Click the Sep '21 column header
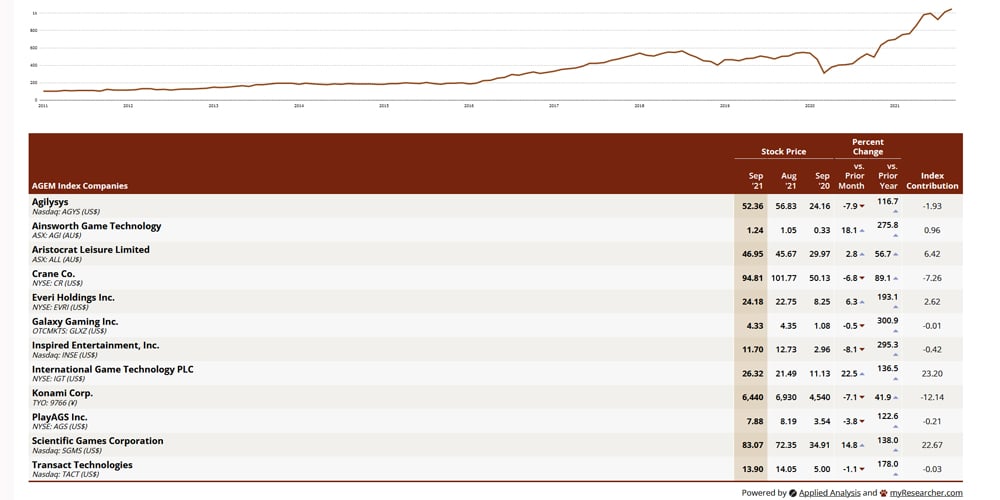1000x500 pixels. coord(756,181)
